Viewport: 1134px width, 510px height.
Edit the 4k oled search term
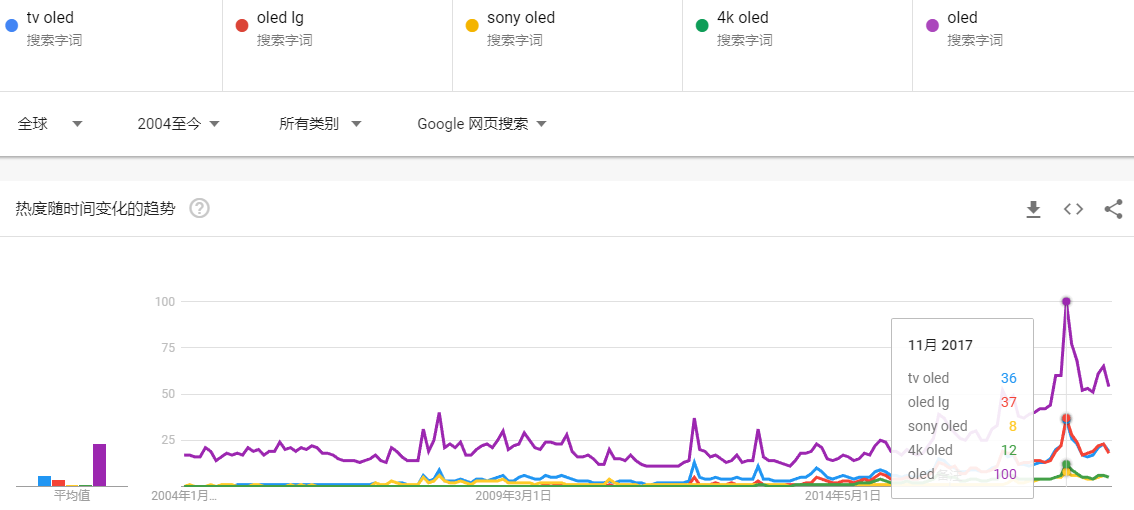pyautogui.click(x=743, y=17)
